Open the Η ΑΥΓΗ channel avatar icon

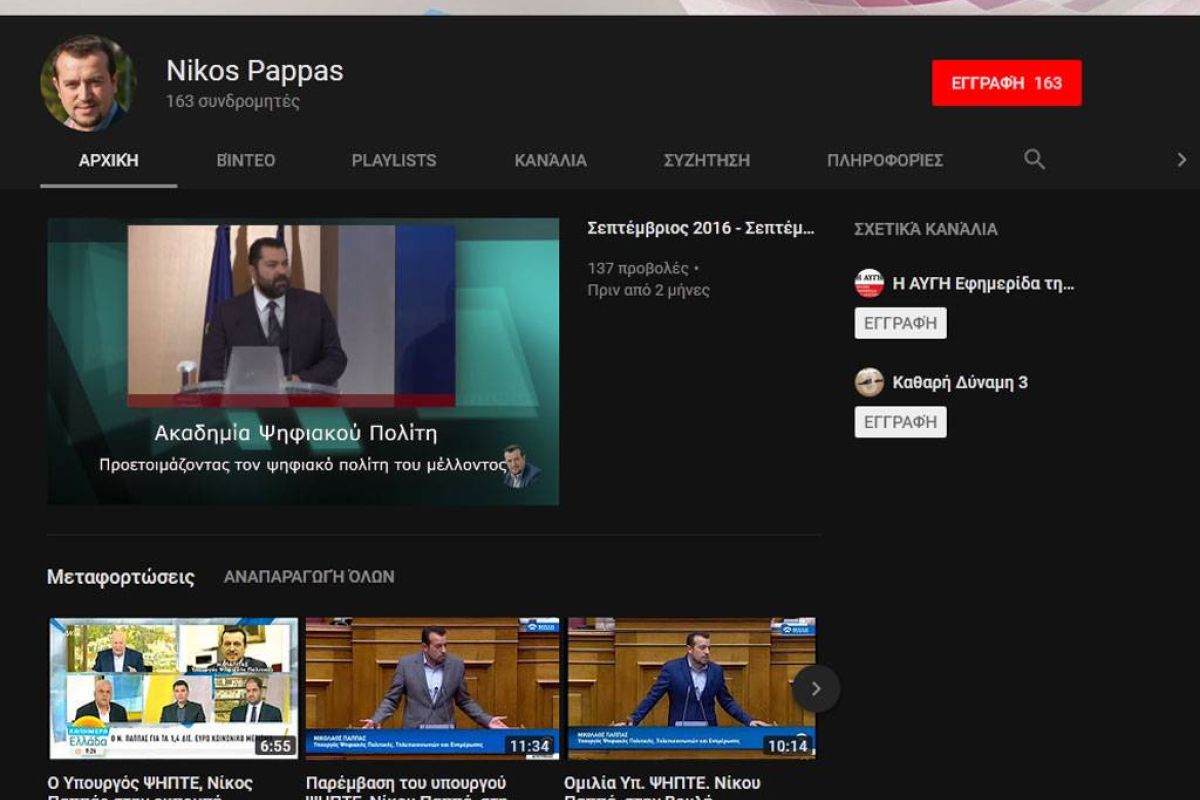[869, 283]
